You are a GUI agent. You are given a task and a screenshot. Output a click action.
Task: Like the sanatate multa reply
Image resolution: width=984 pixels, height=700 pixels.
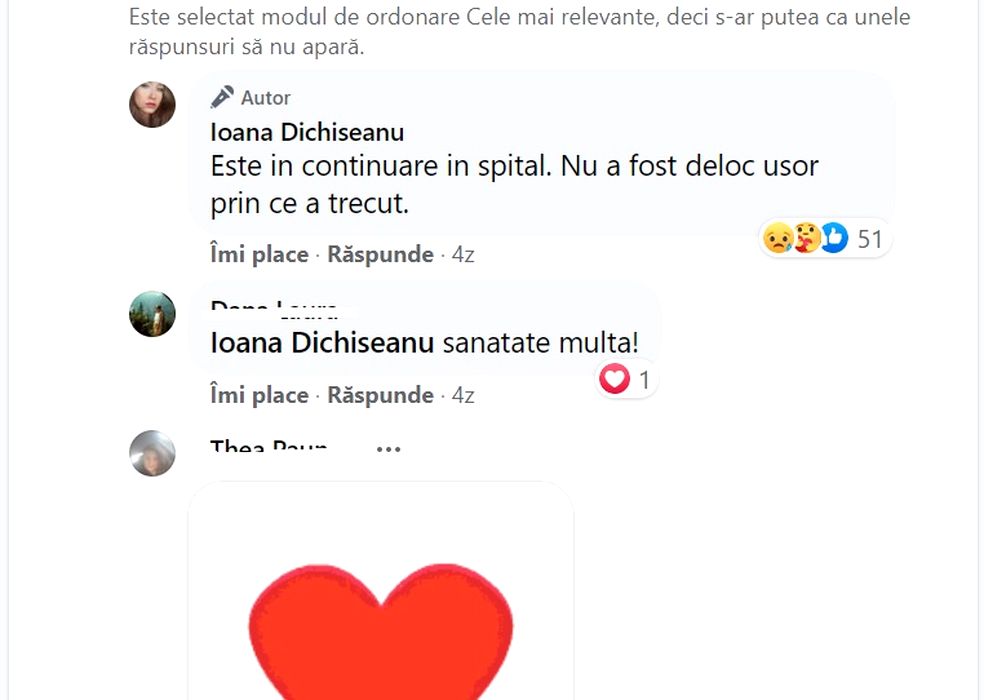[x=259, y=395]
